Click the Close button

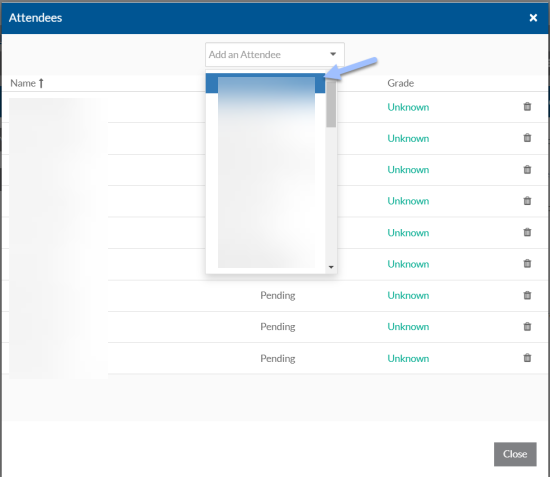tap(515, 454)
